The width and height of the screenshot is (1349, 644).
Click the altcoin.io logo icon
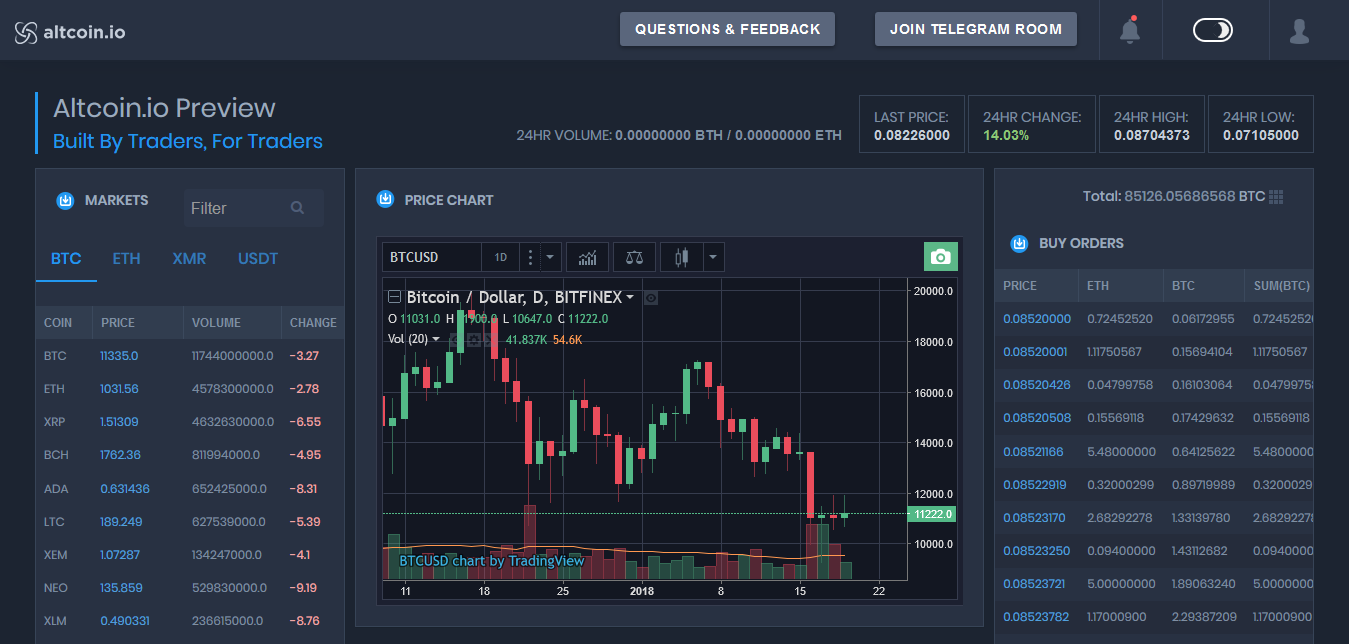pos(26,32)
